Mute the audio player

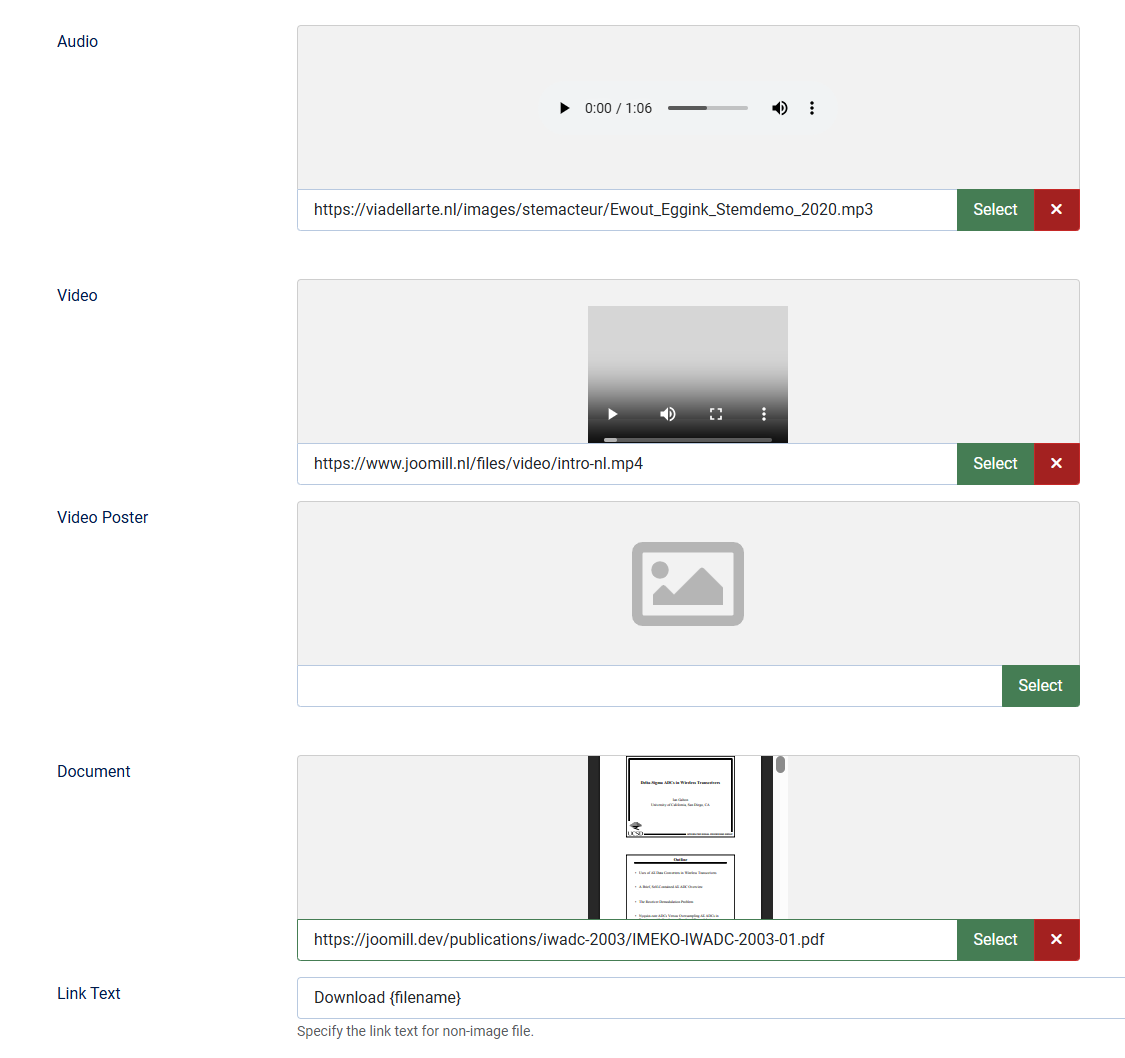(780, 108)
